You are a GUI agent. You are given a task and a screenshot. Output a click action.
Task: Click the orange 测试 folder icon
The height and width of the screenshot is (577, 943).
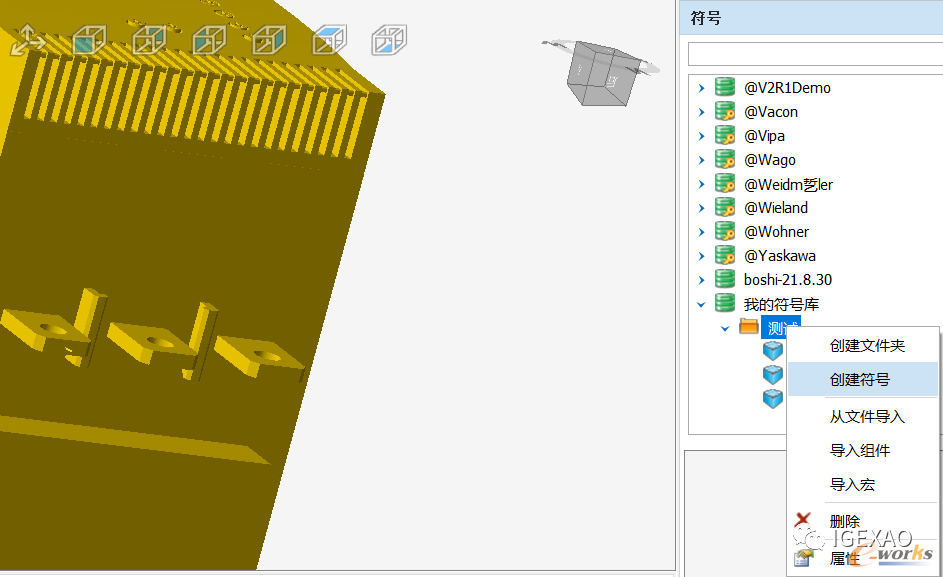click(749, 327)
